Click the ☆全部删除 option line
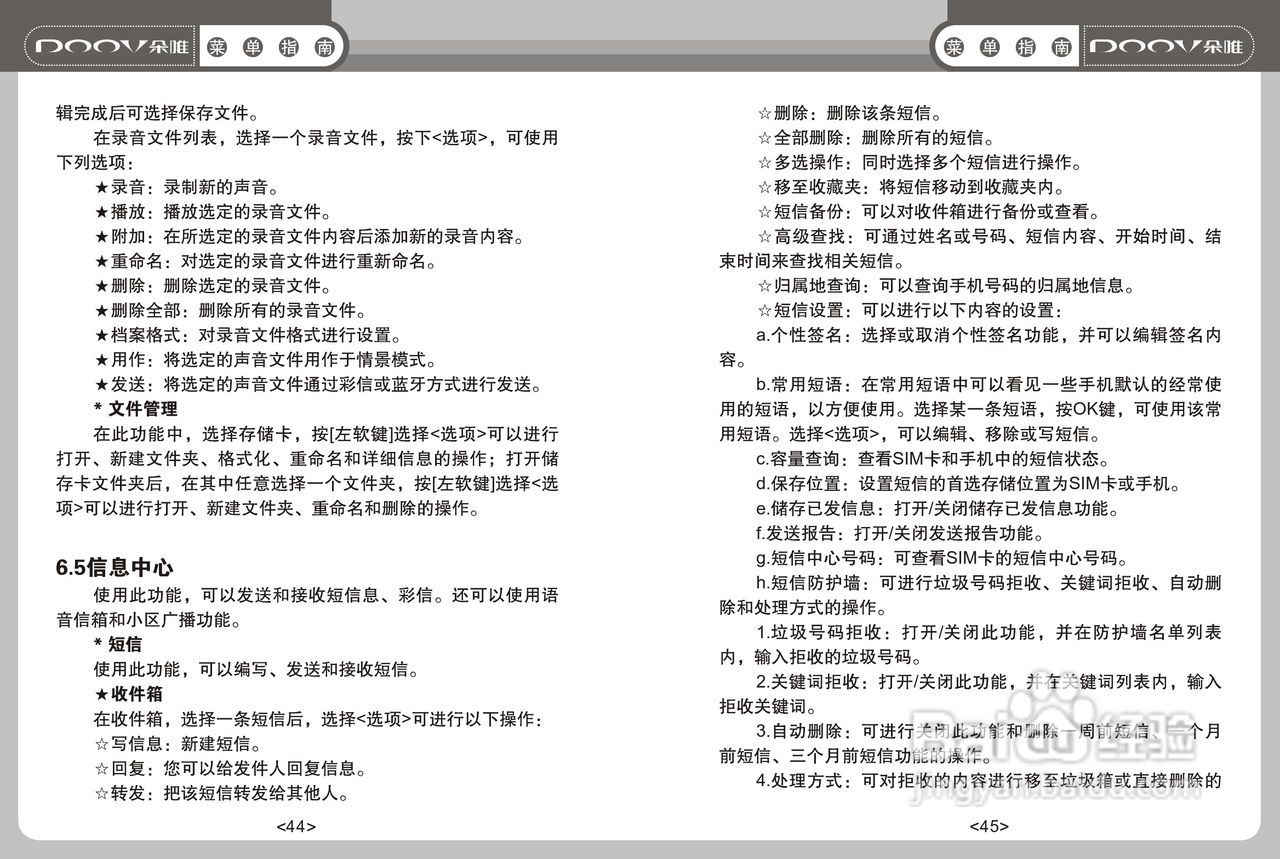The height and width of the screenshot is (859, 1280). coord(876,138)
